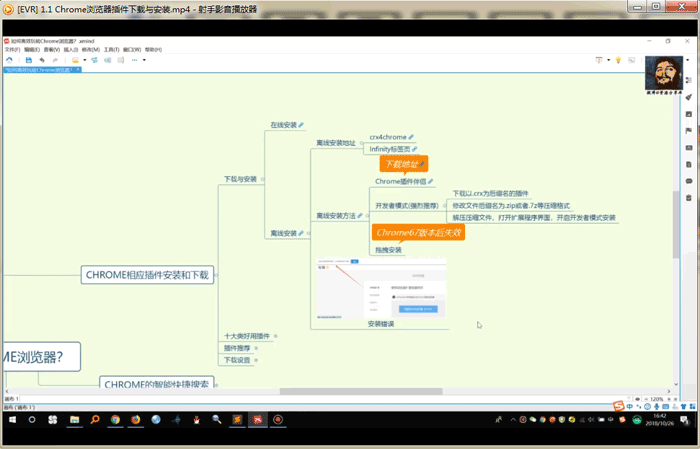The image size is (700, 449).
Task: Save the mind map with floppy icon
Action: [29, 60]
